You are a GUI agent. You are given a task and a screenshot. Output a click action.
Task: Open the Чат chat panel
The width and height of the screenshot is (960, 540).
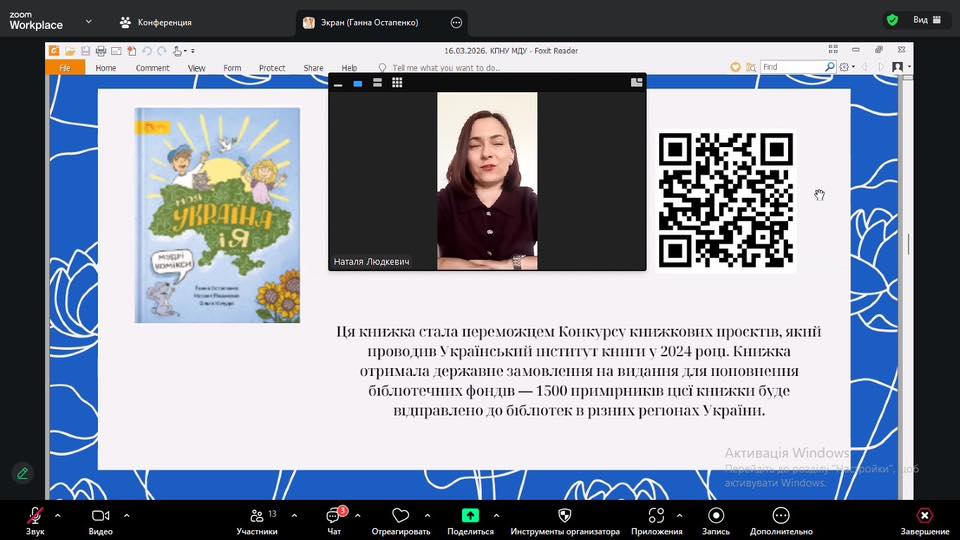pyautogui.click(x=334, y=518)
